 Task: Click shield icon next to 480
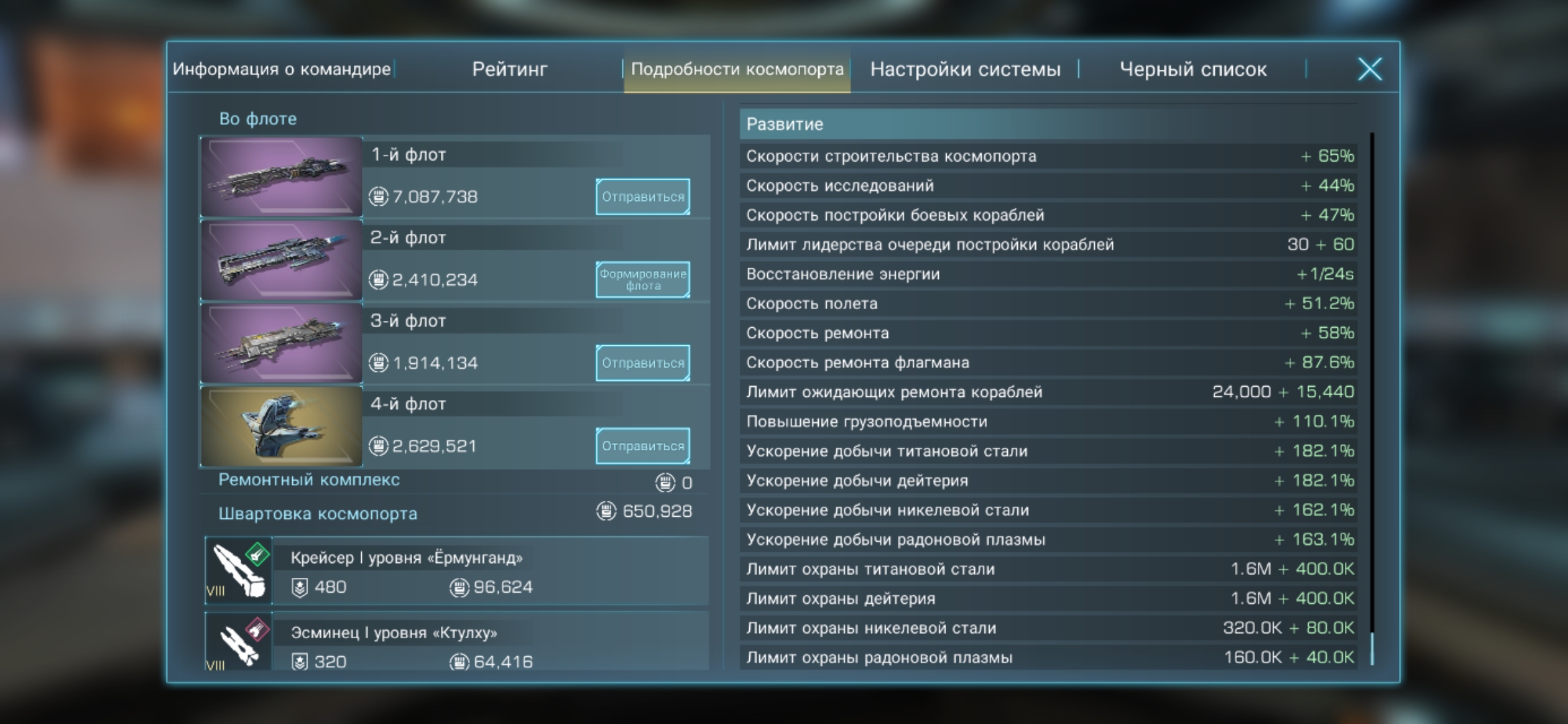300,588
